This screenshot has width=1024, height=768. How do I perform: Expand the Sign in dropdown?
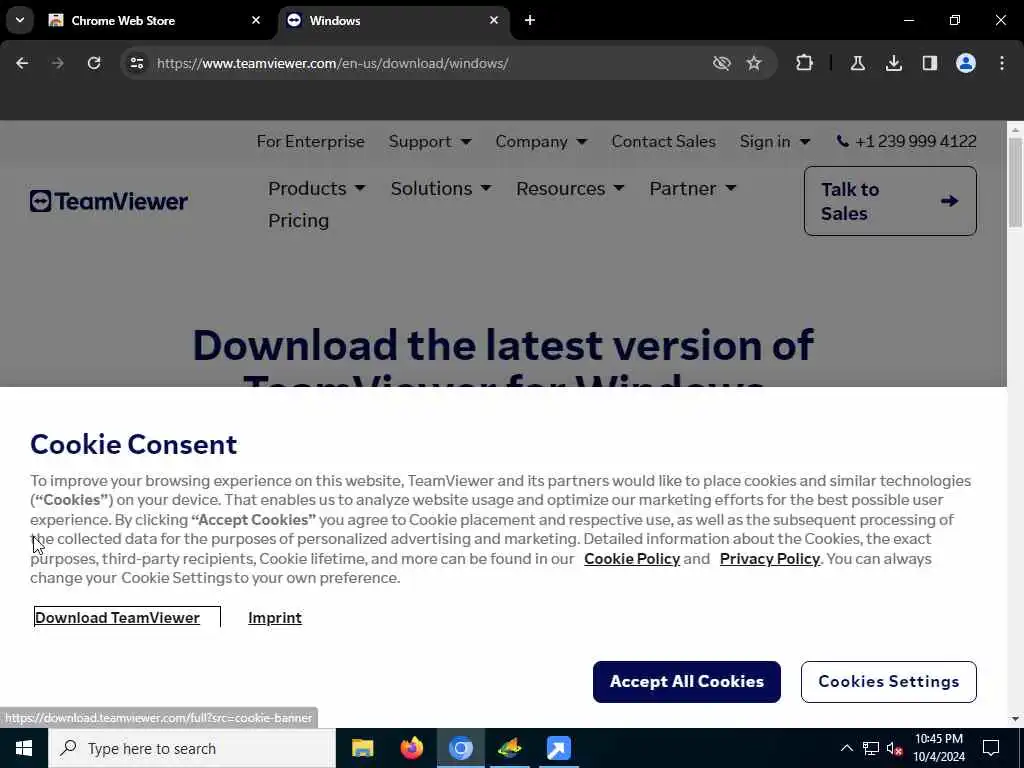(775, 141)
